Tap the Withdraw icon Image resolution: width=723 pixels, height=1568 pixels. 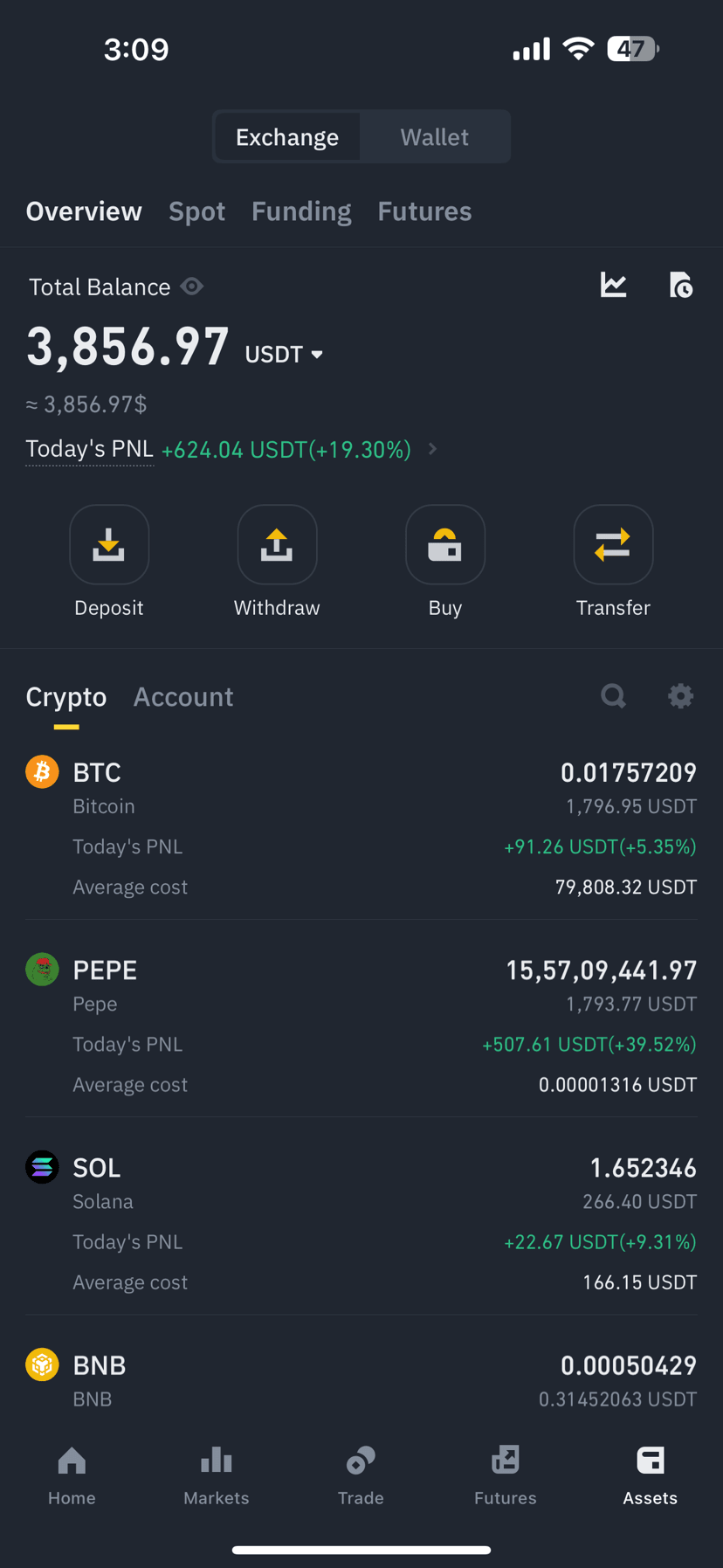click(277, 544)
